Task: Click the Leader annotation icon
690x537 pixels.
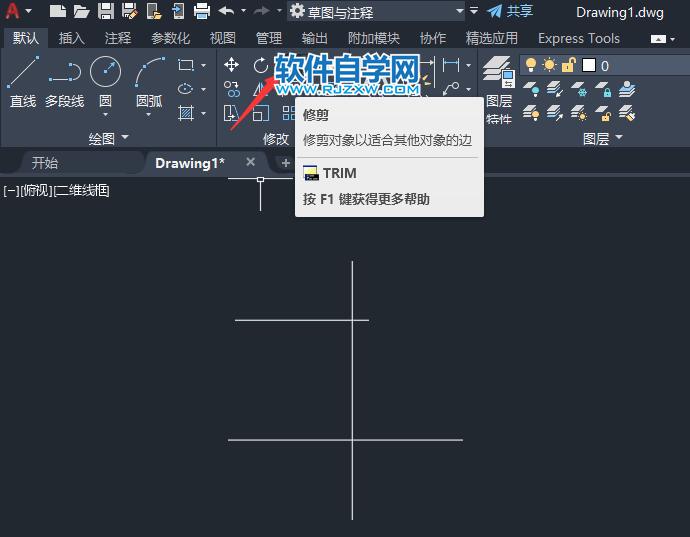Action: click(451, 88)
